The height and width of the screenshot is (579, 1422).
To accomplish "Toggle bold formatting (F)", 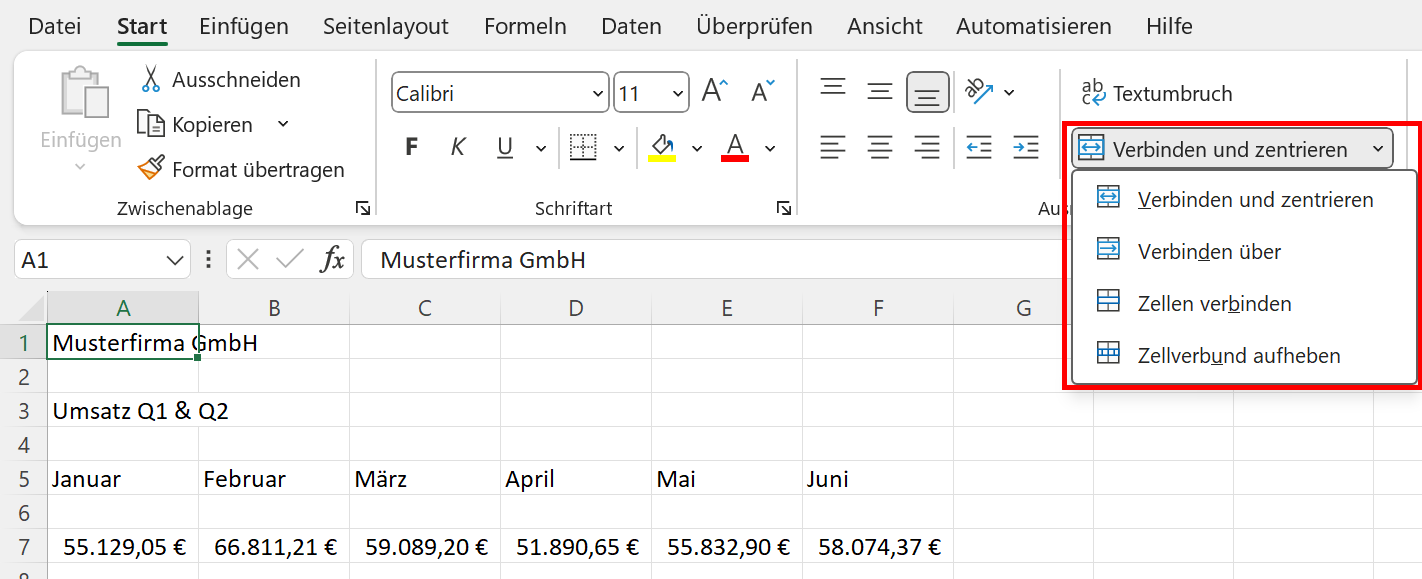I will click(x=411, y=147).
